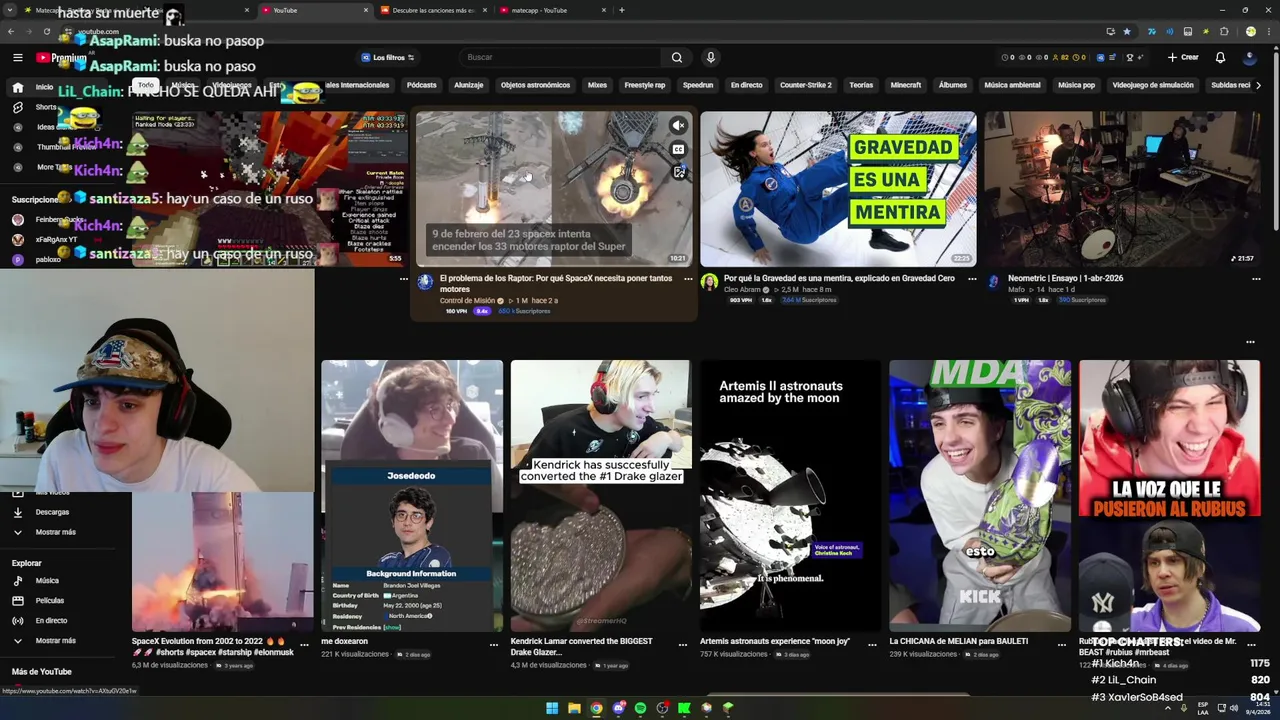Select the Freestyle rap chip

coord(645,85)
